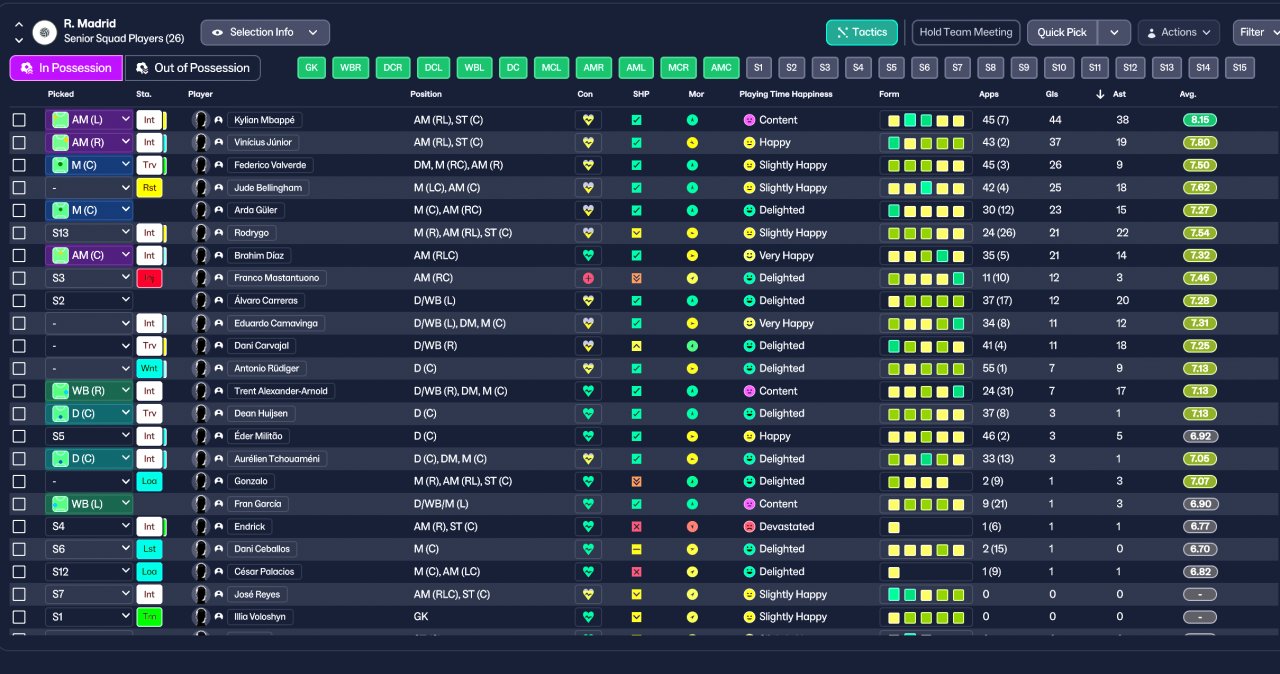Expand the Quick Pick arrow dropdown
The width and height of the screenshot is (1280, 674).
[x=1114, y=32]
